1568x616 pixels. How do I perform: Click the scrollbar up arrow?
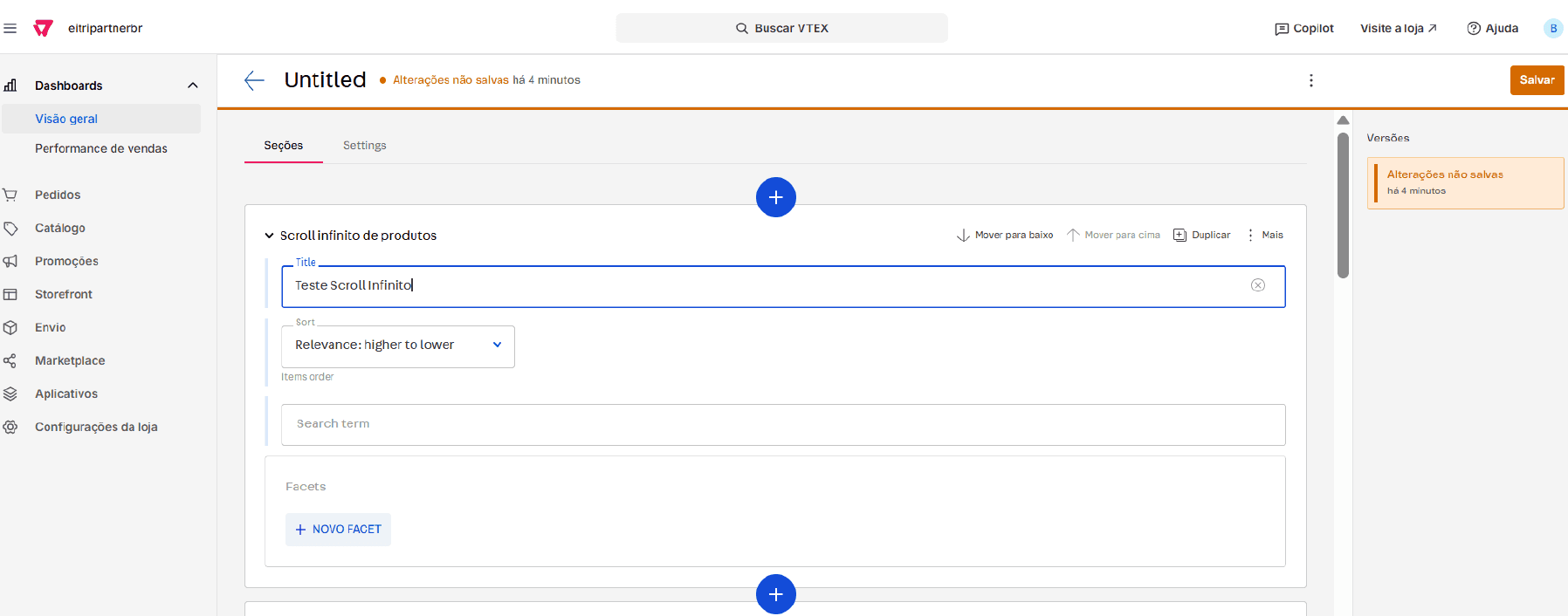click(1343, 120)
